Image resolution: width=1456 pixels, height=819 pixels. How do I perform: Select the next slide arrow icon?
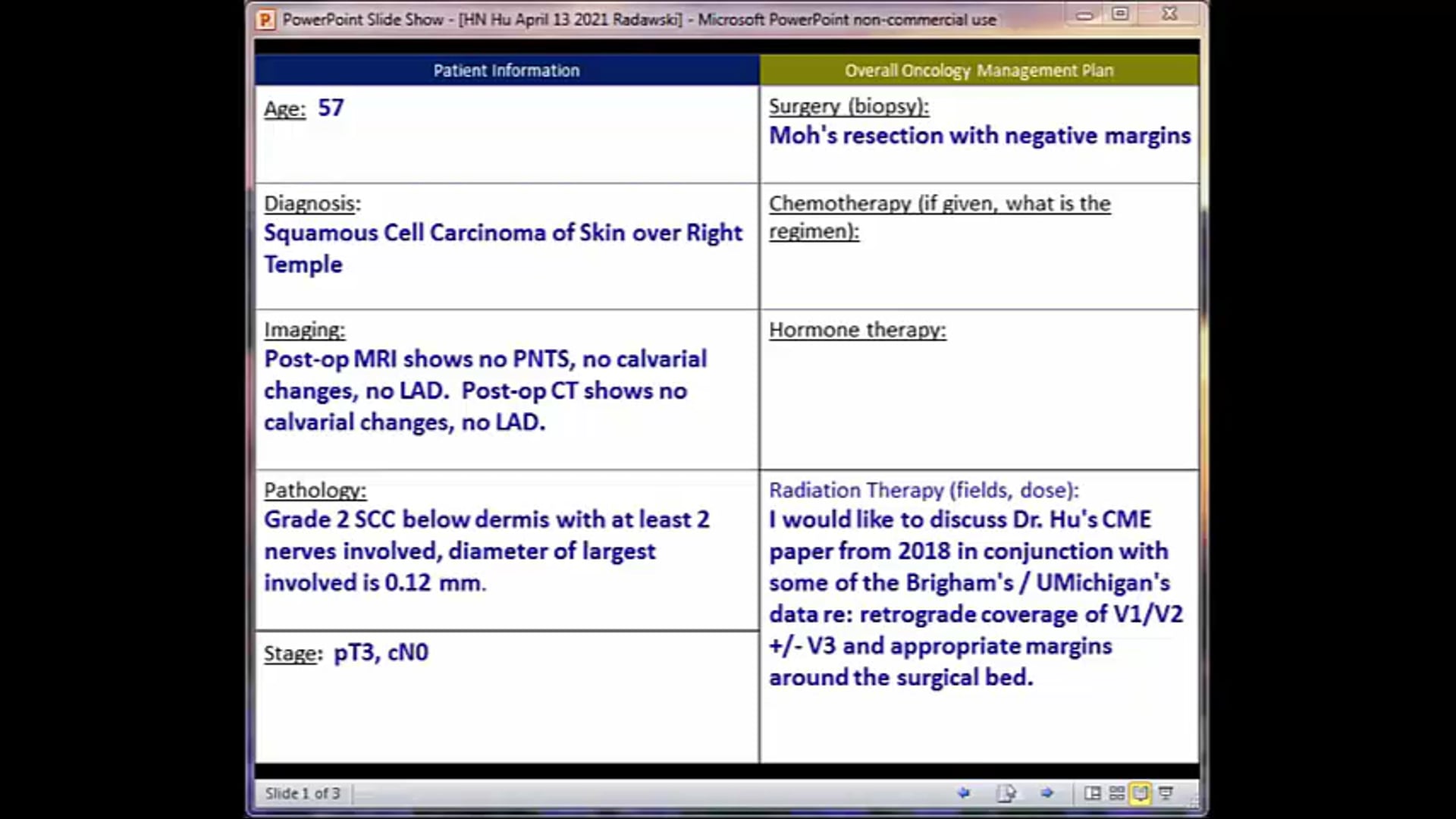click(x=1046, y=793)
